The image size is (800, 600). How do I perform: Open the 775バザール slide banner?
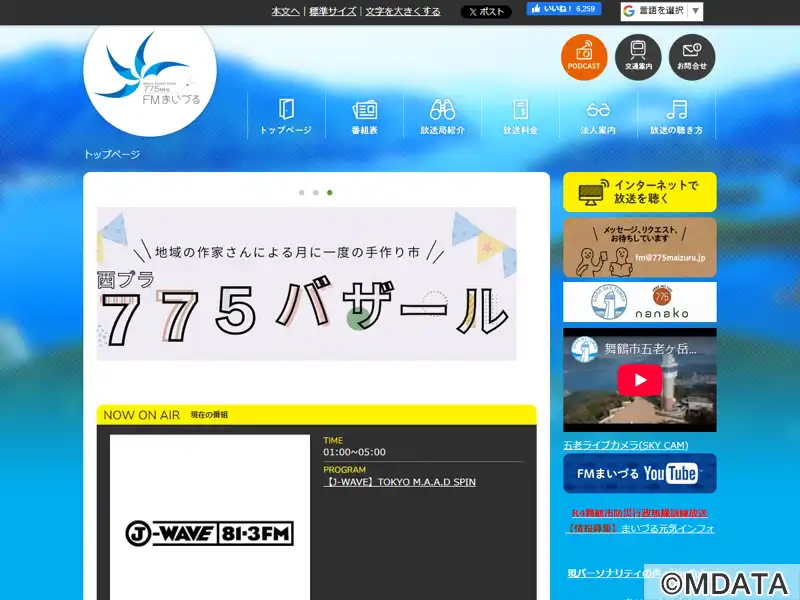[x=306, y=284]
